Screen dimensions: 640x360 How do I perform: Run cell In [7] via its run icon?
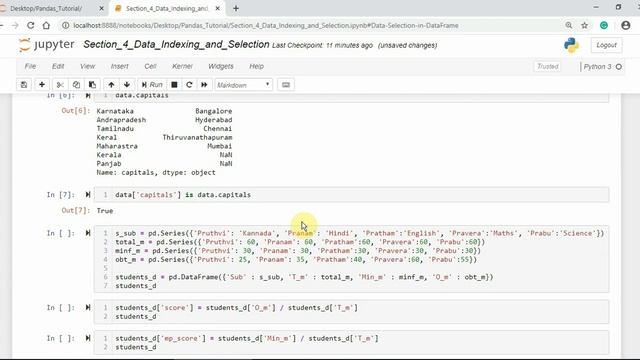point(88,195)
